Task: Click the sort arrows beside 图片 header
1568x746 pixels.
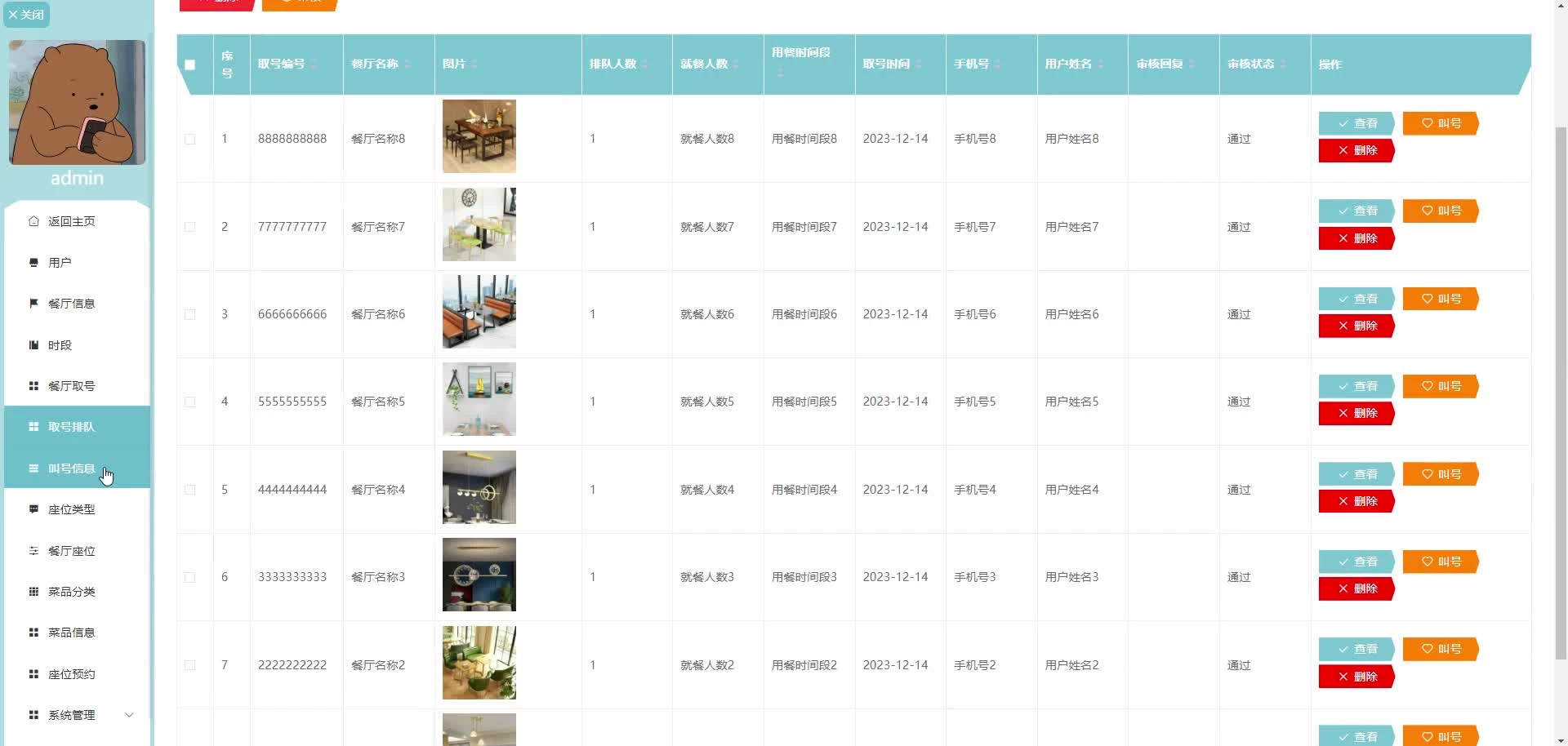Action: tap(474, 64)
